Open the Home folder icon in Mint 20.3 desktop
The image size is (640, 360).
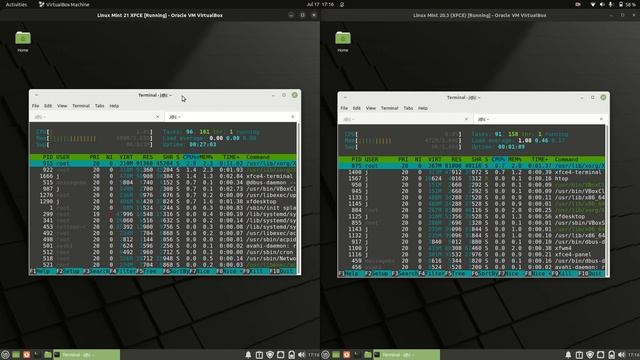coord(343,42)
